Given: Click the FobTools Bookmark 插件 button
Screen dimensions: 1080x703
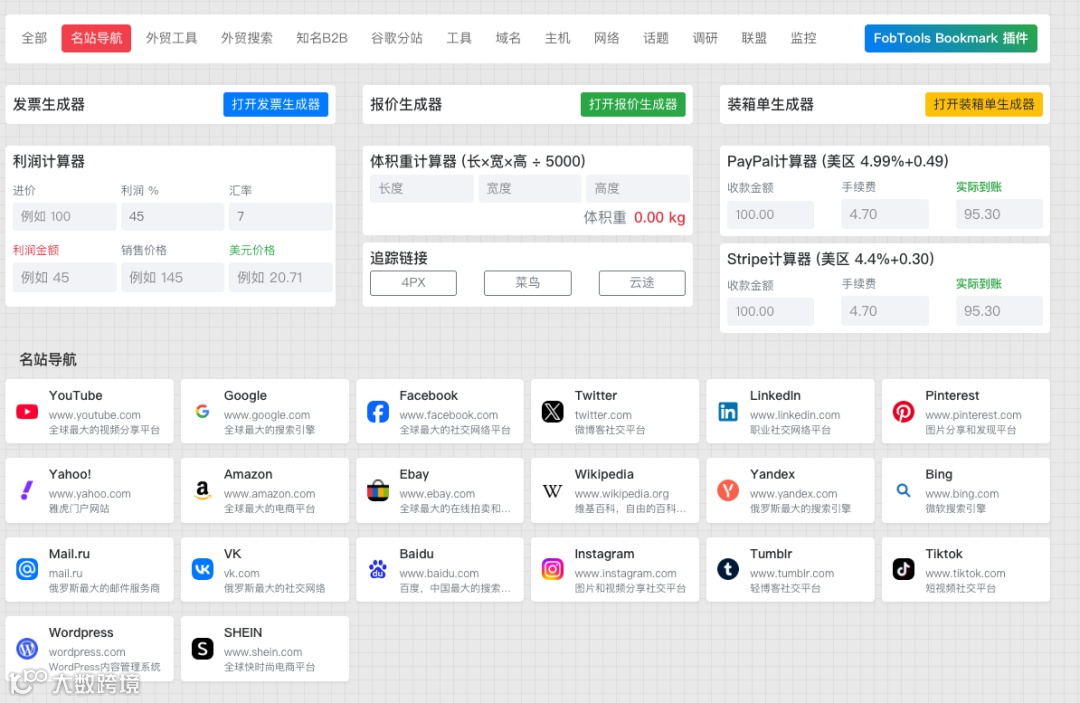Looking at the screenshot, I should (951, 38).
